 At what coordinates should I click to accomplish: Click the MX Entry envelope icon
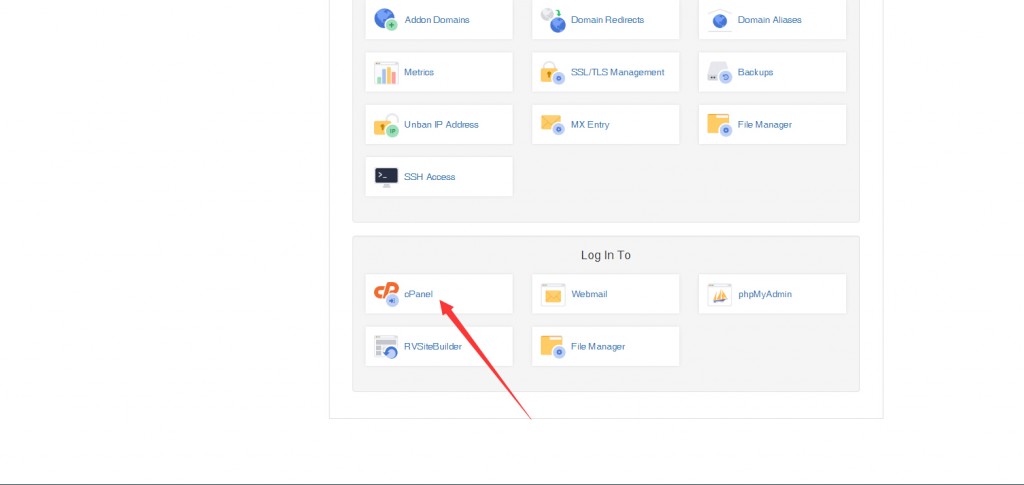click(552, 124)
